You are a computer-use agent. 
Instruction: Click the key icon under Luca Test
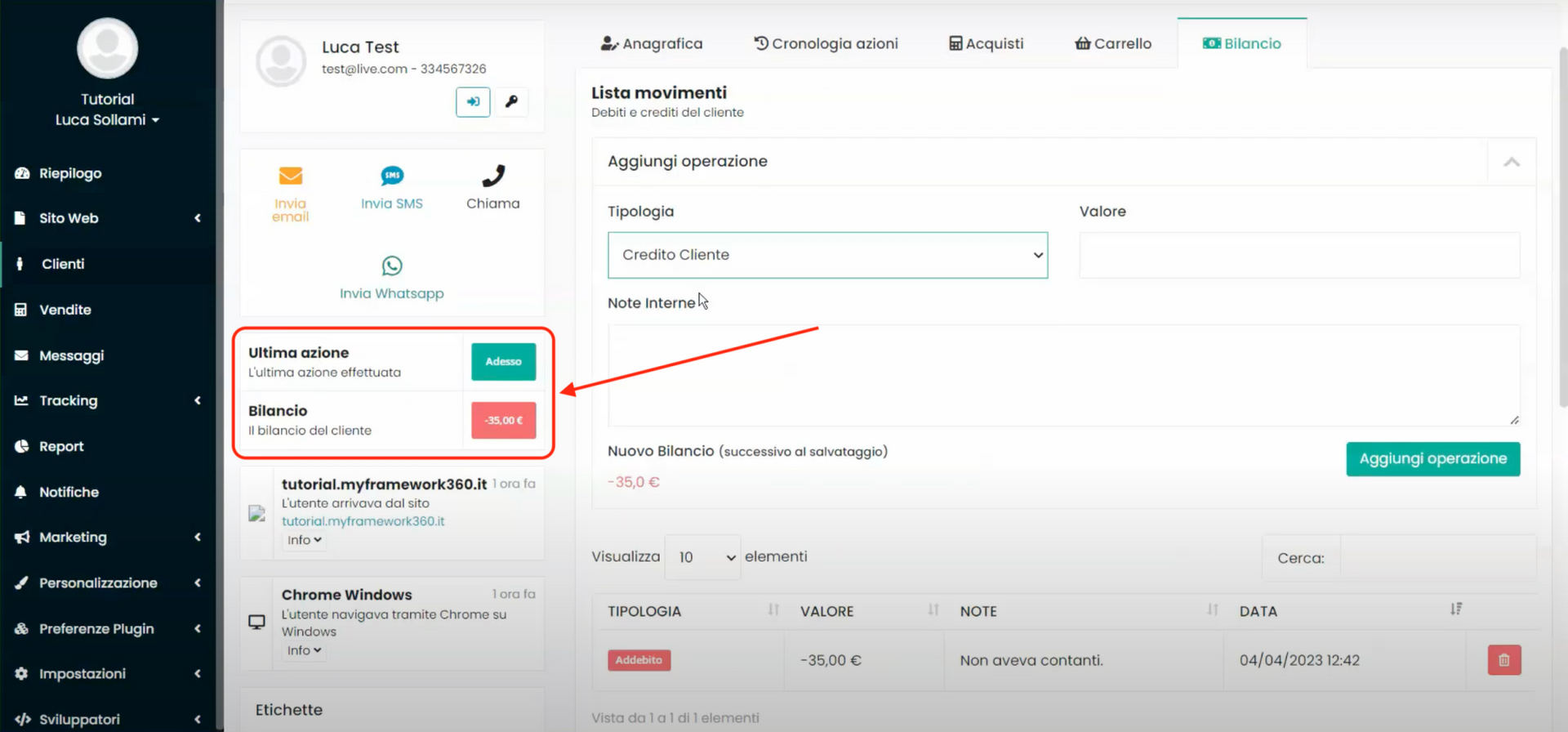click(511, 102)
